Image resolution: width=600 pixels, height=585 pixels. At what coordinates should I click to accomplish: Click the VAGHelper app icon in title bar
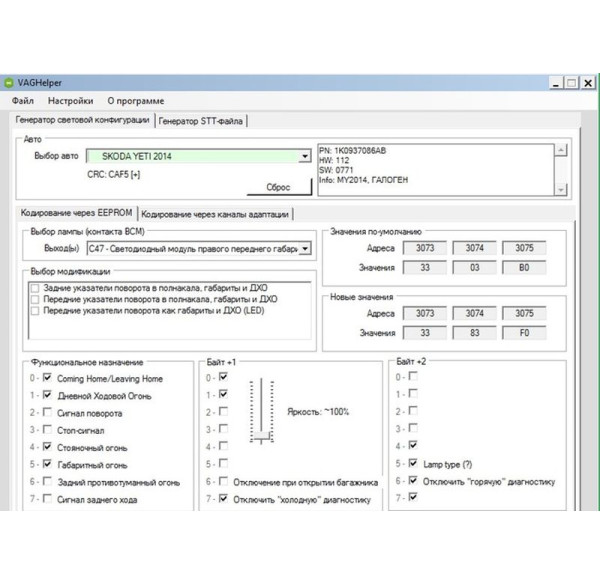9,83
